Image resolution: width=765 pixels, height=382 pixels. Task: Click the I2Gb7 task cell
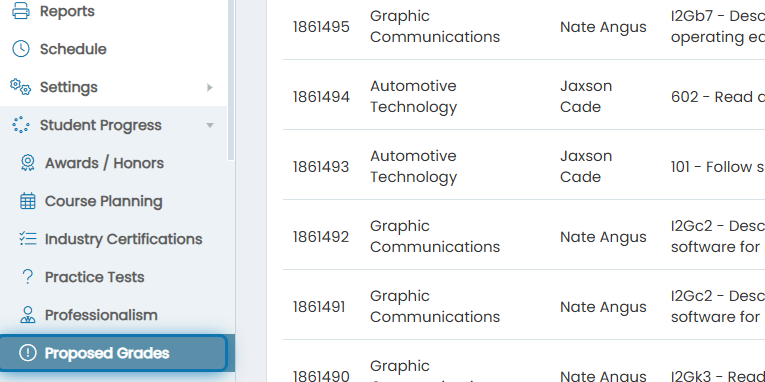[718, 26]
